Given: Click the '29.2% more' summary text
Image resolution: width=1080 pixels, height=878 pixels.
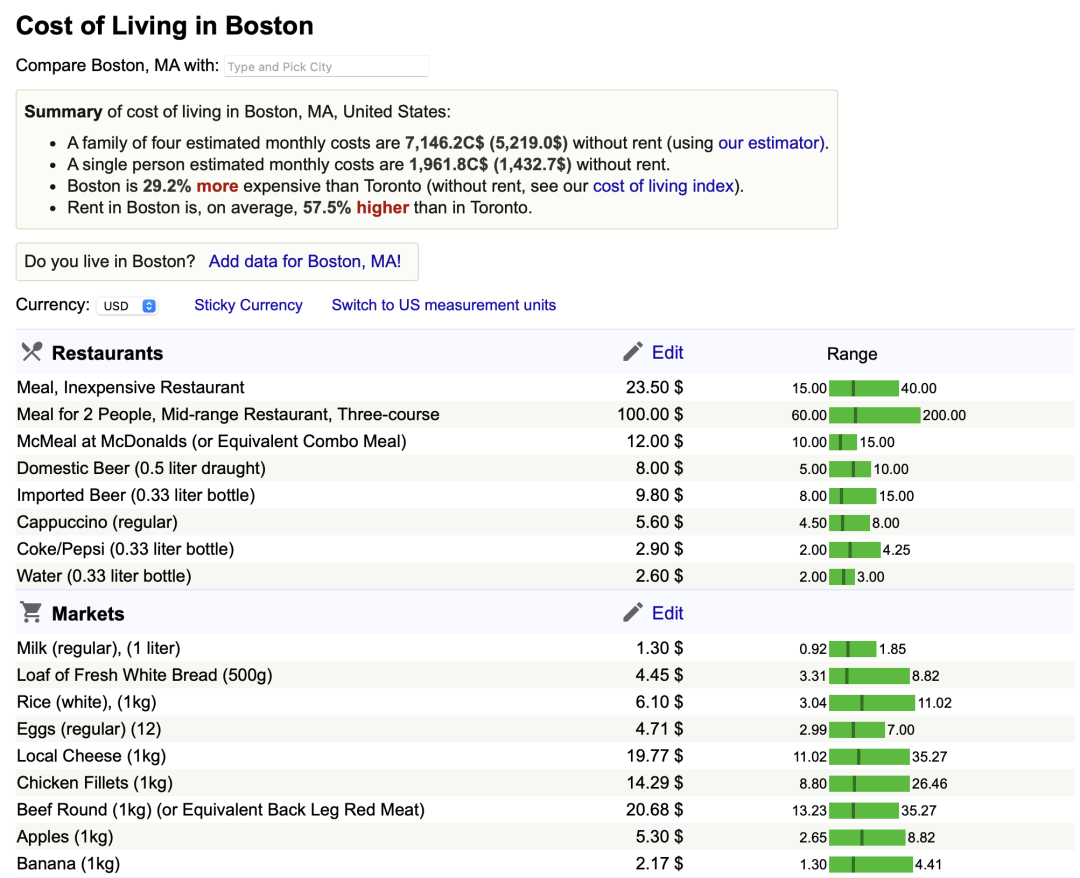Looking at the screenshot, I should pyautogui.click(x=191, y=186).
